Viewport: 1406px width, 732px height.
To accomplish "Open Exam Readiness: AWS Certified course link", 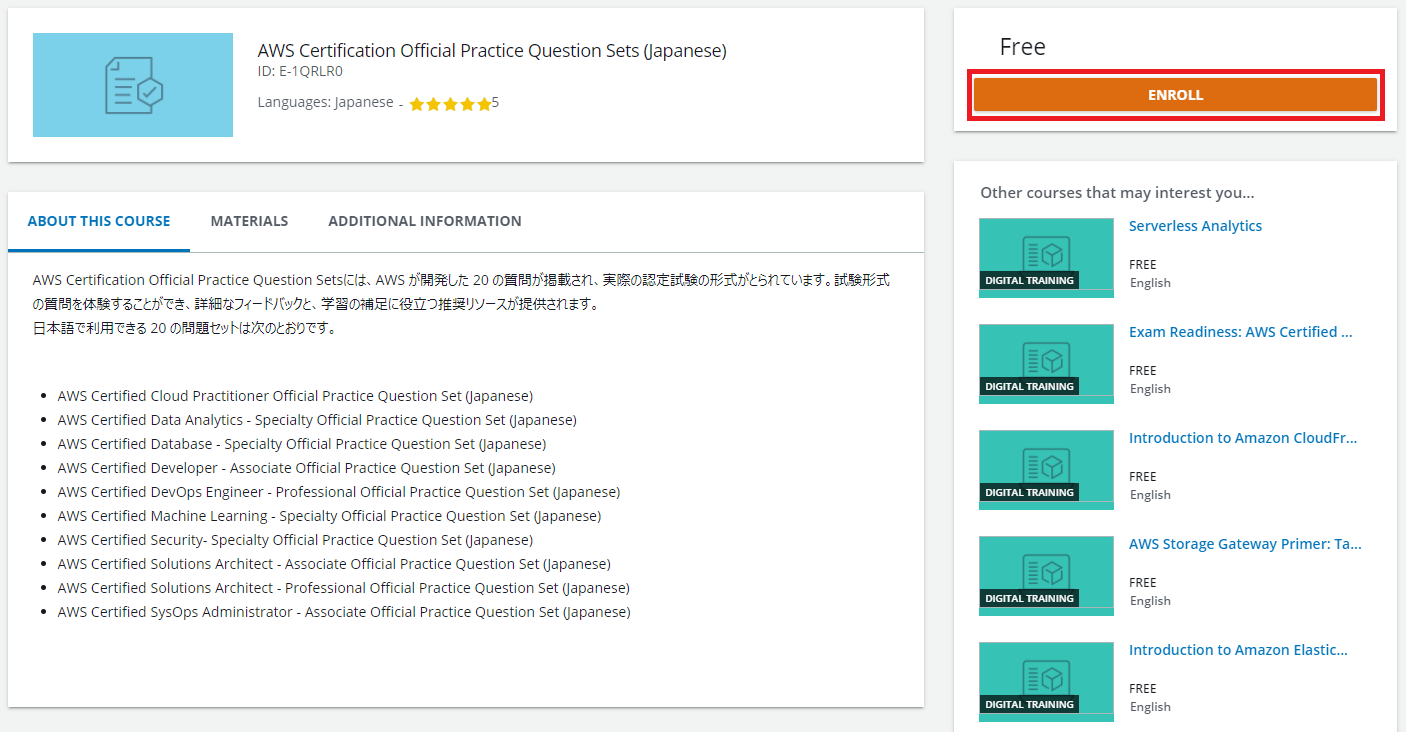I will point(1240,332).
